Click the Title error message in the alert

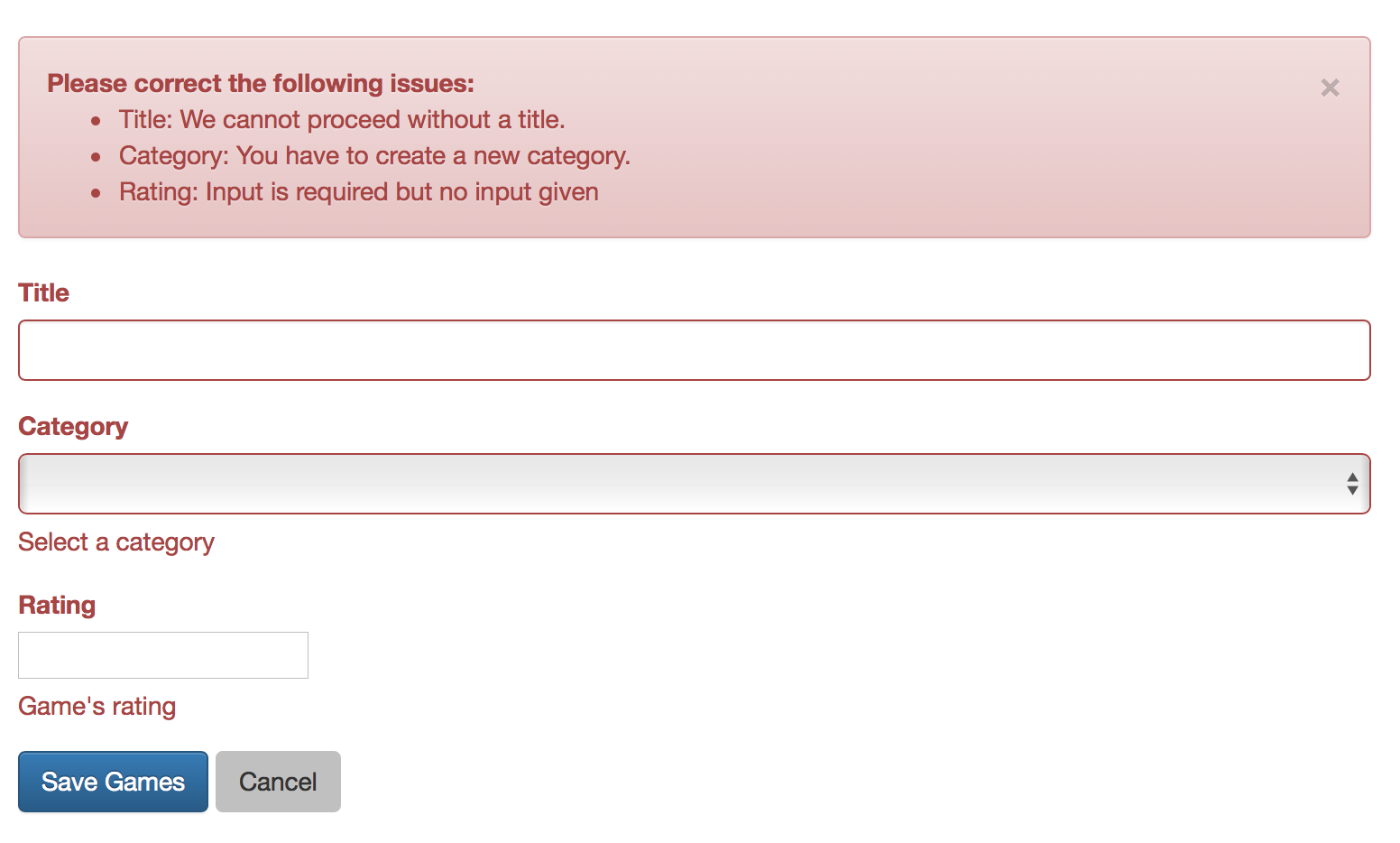tap(342, 119)
